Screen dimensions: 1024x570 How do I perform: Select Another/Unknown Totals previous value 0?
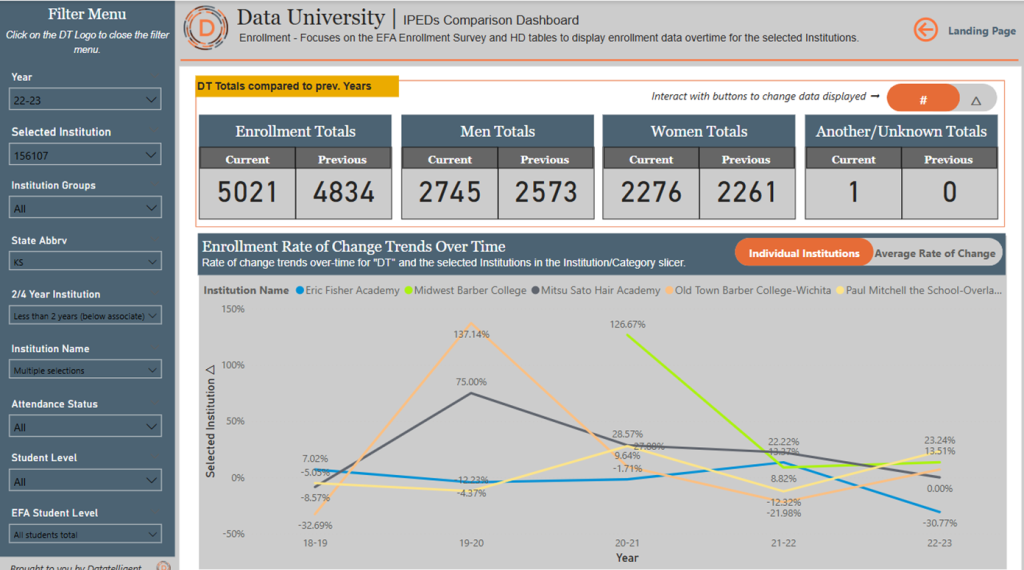(950, 193)
